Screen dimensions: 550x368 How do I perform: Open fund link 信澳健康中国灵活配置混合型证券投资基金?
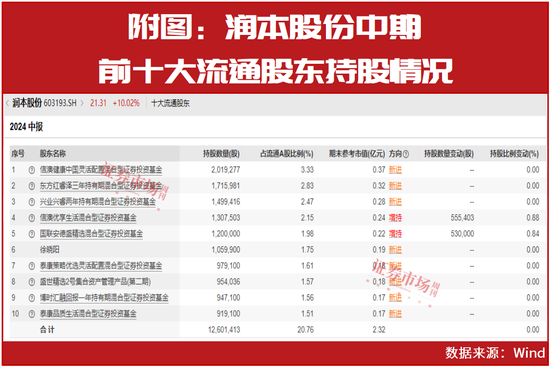(101, 170)
